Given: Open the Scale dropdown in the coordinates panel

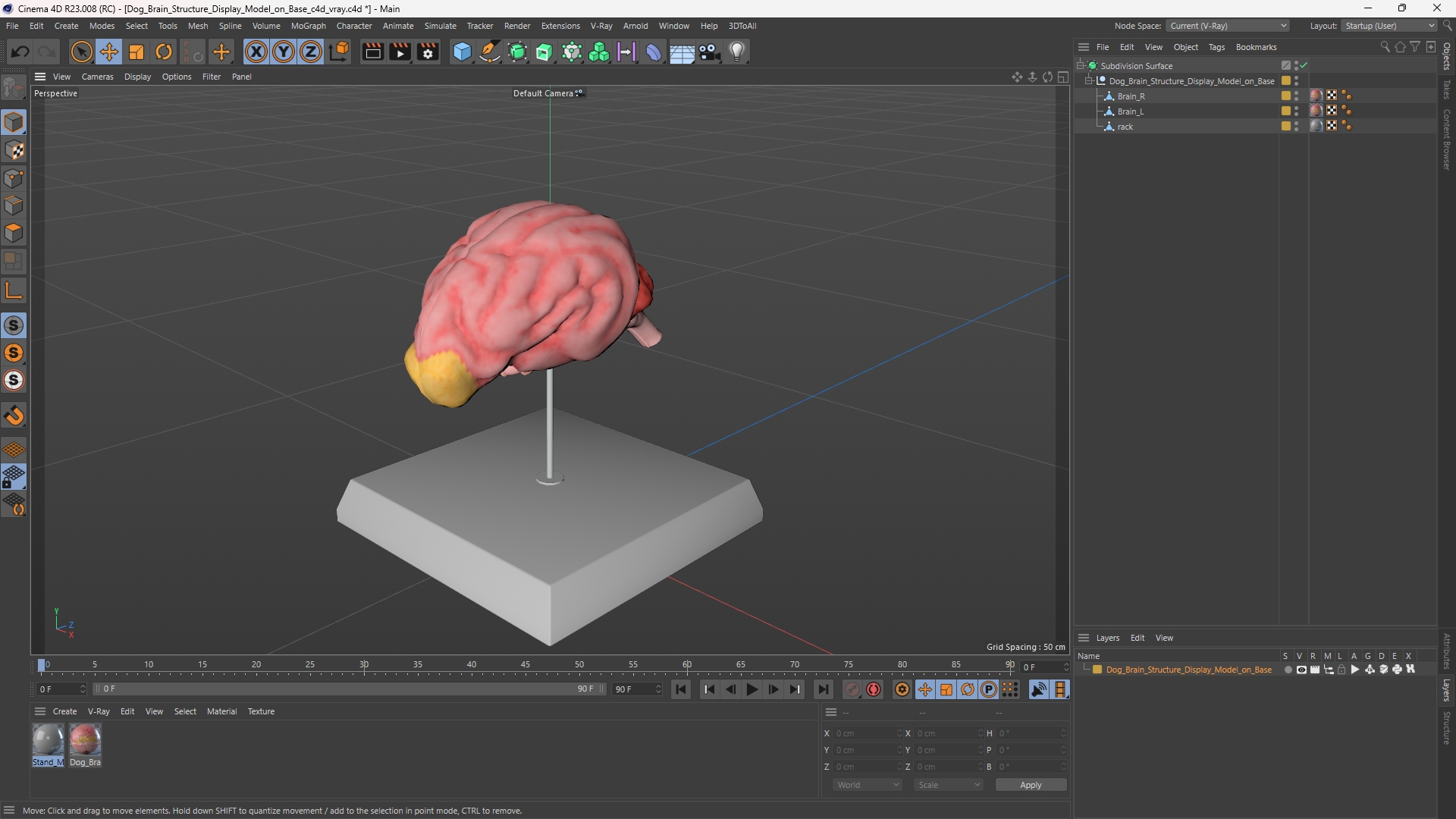Looking at the screenshot, I should pyautogui.click(x=949, y=785).
